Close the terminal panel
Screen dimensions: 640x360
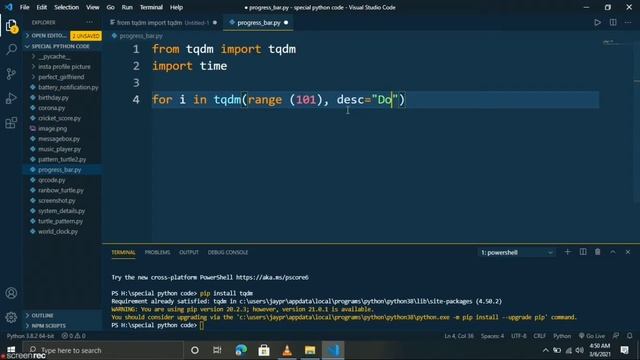click(628, 252)
